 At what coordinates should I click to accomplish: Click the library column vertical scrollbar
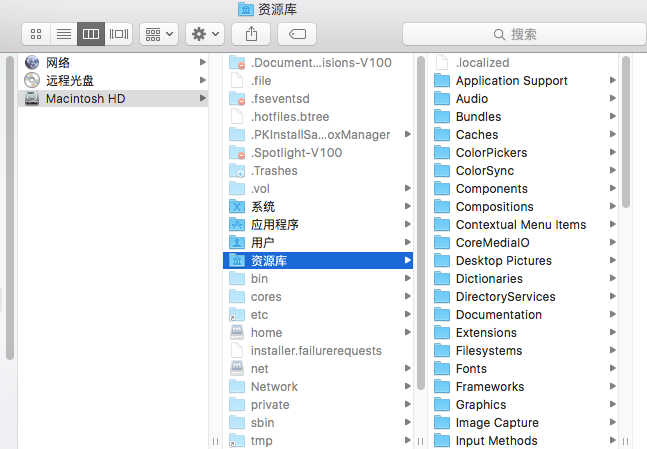[x=626, y=132]
